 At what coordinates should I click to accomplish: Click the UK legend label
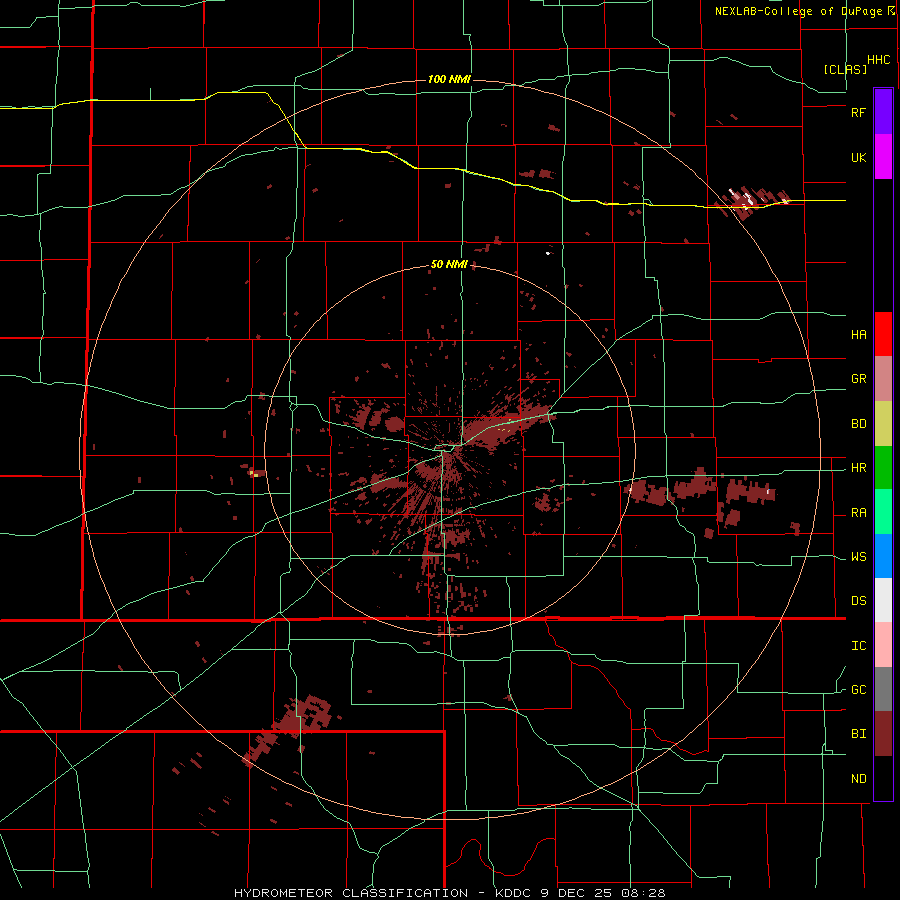[x=858, y=157]
